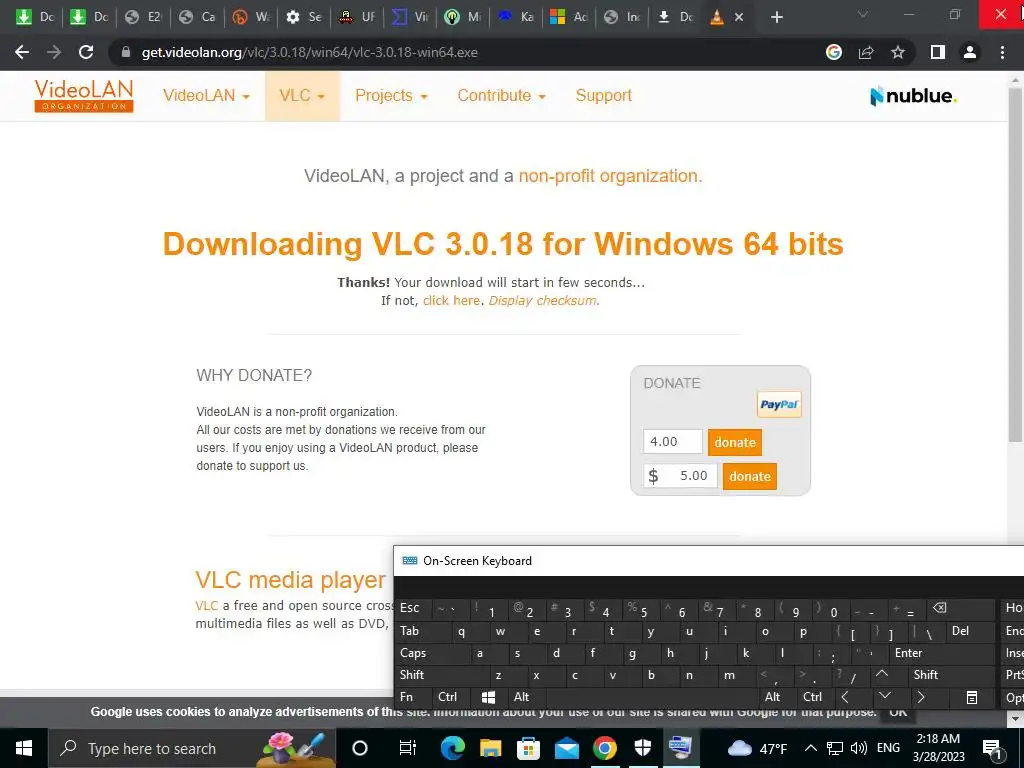Switch to the 'Vi' browser tab
This screenshot has width=1024, height=768.
click(x=409, y=17)
